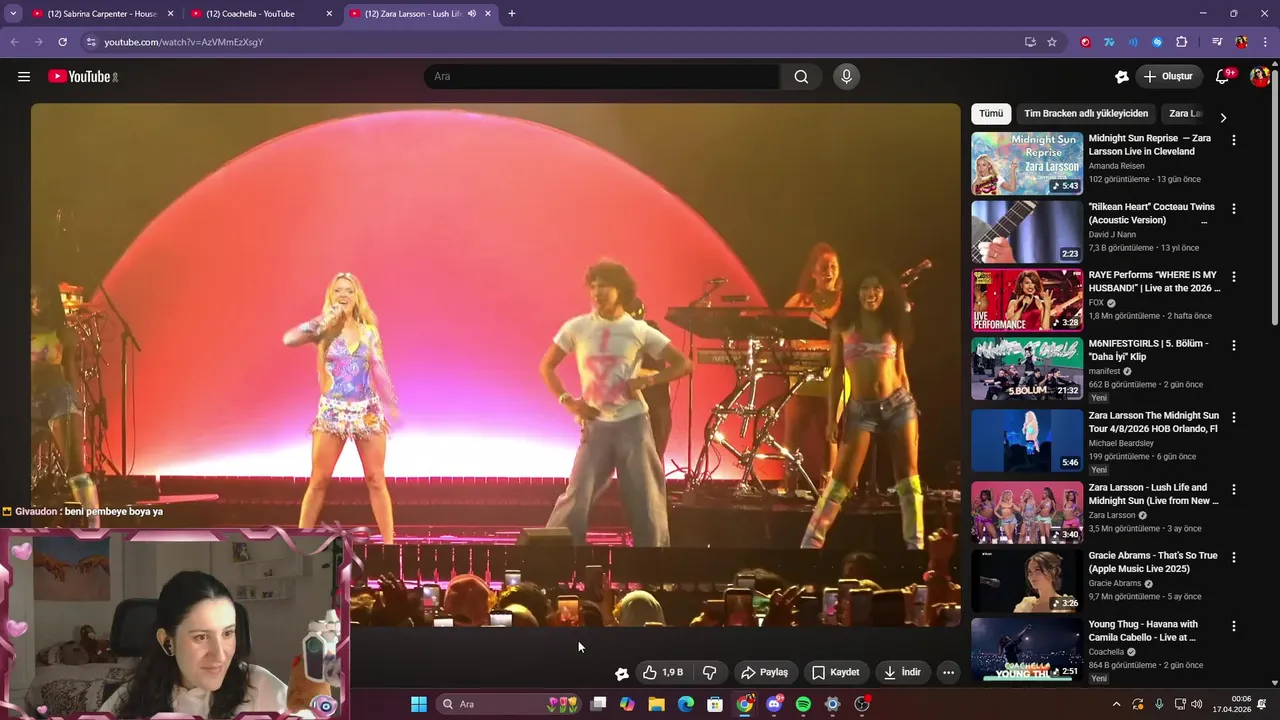Screen dimensions: 1280x720
Task: Open the RAYE Performs video thumbnail
Action: 1027,300
